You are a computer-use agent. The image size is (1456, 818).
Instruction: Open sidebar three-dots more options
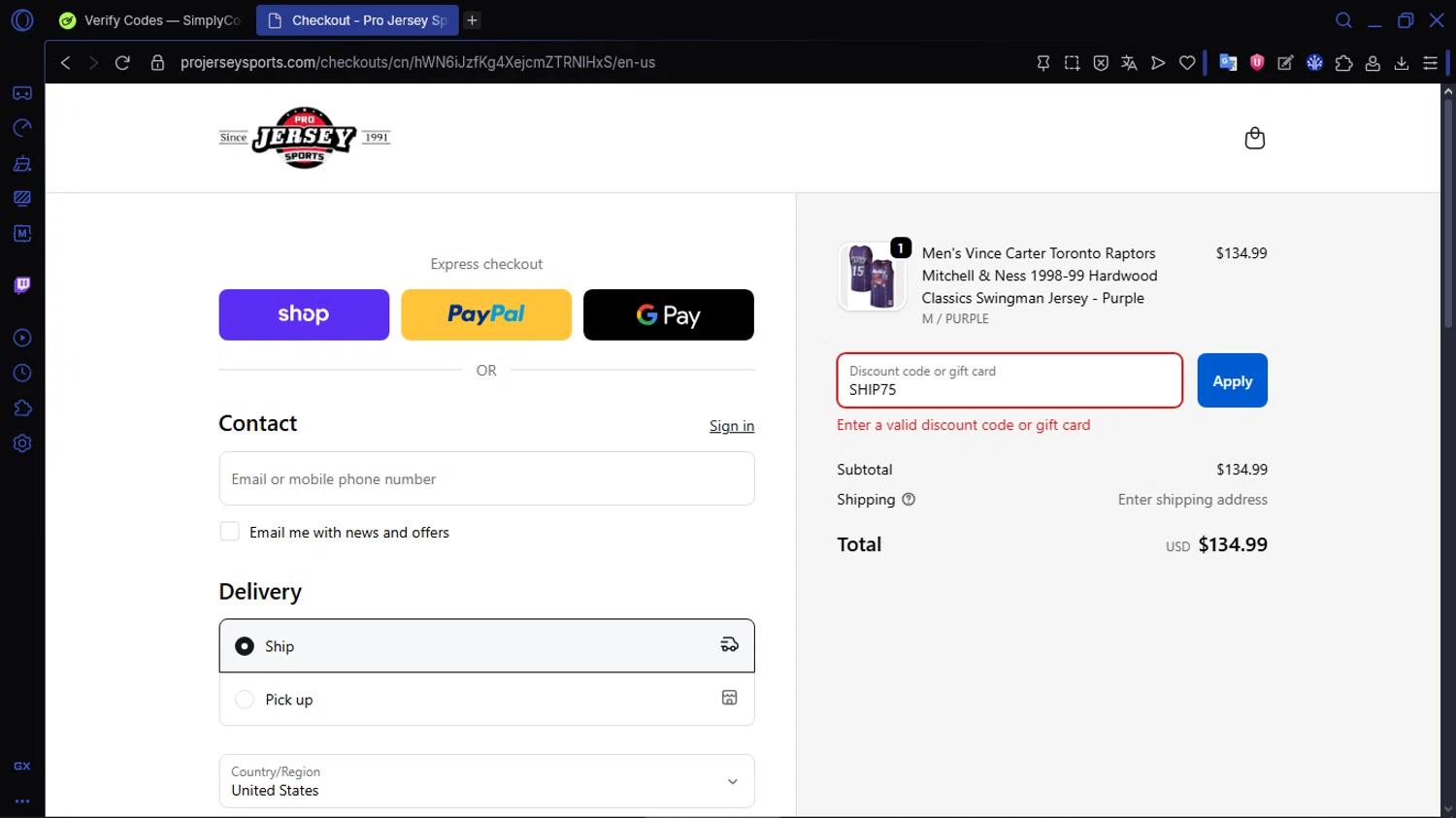click(22, 802)
